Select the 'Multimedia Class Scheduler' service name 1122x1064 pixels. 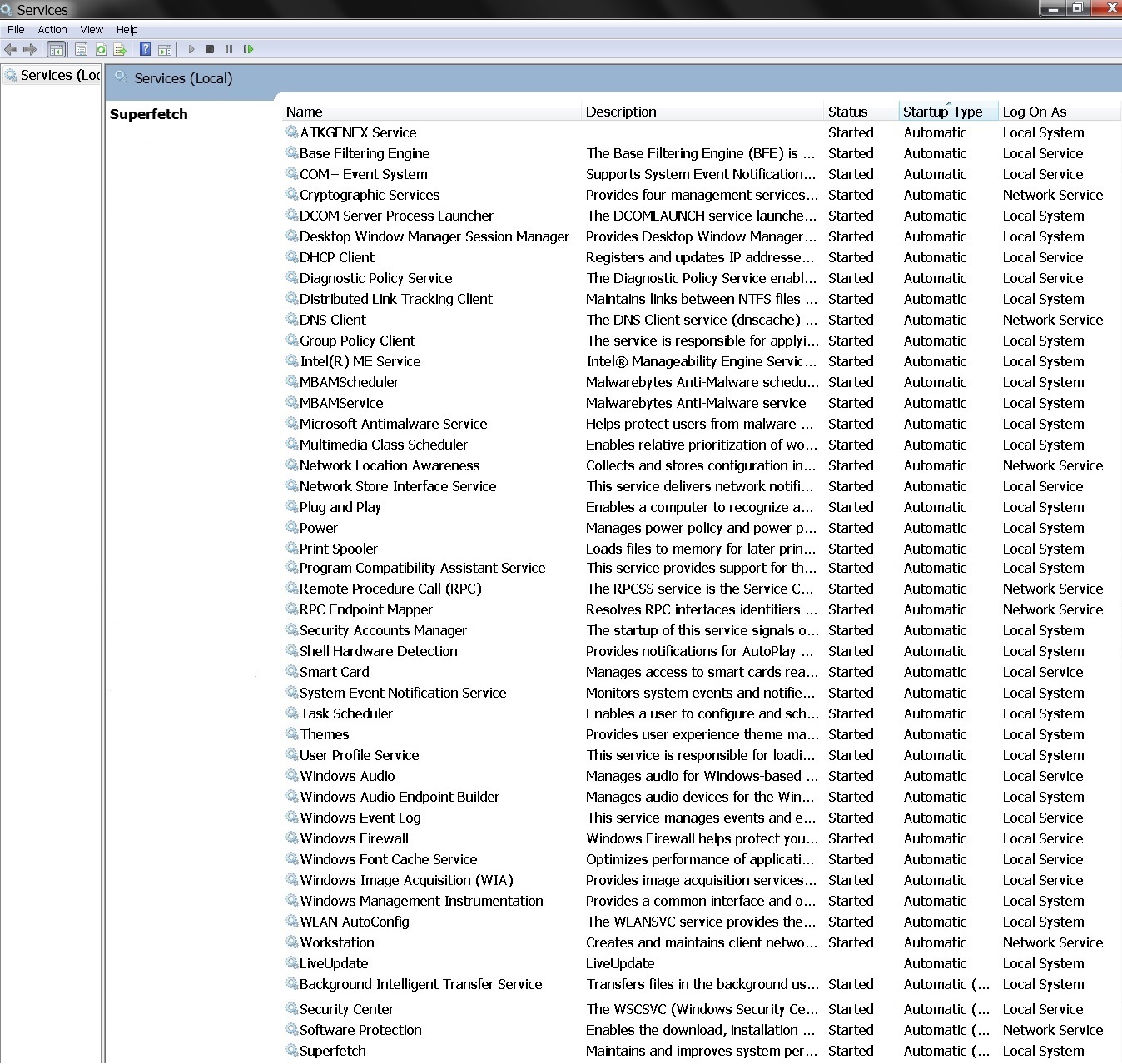tap(384, 445)
